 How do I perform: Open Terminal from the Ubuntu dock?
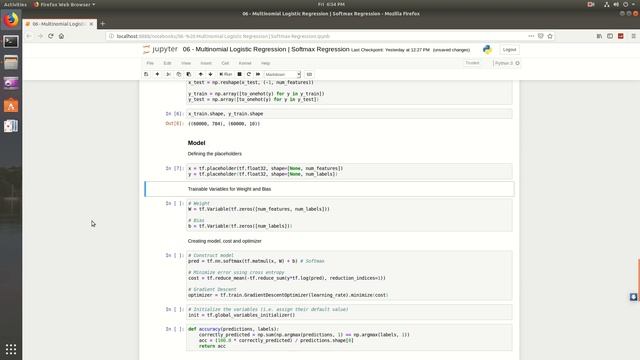(x=11, y=42)
